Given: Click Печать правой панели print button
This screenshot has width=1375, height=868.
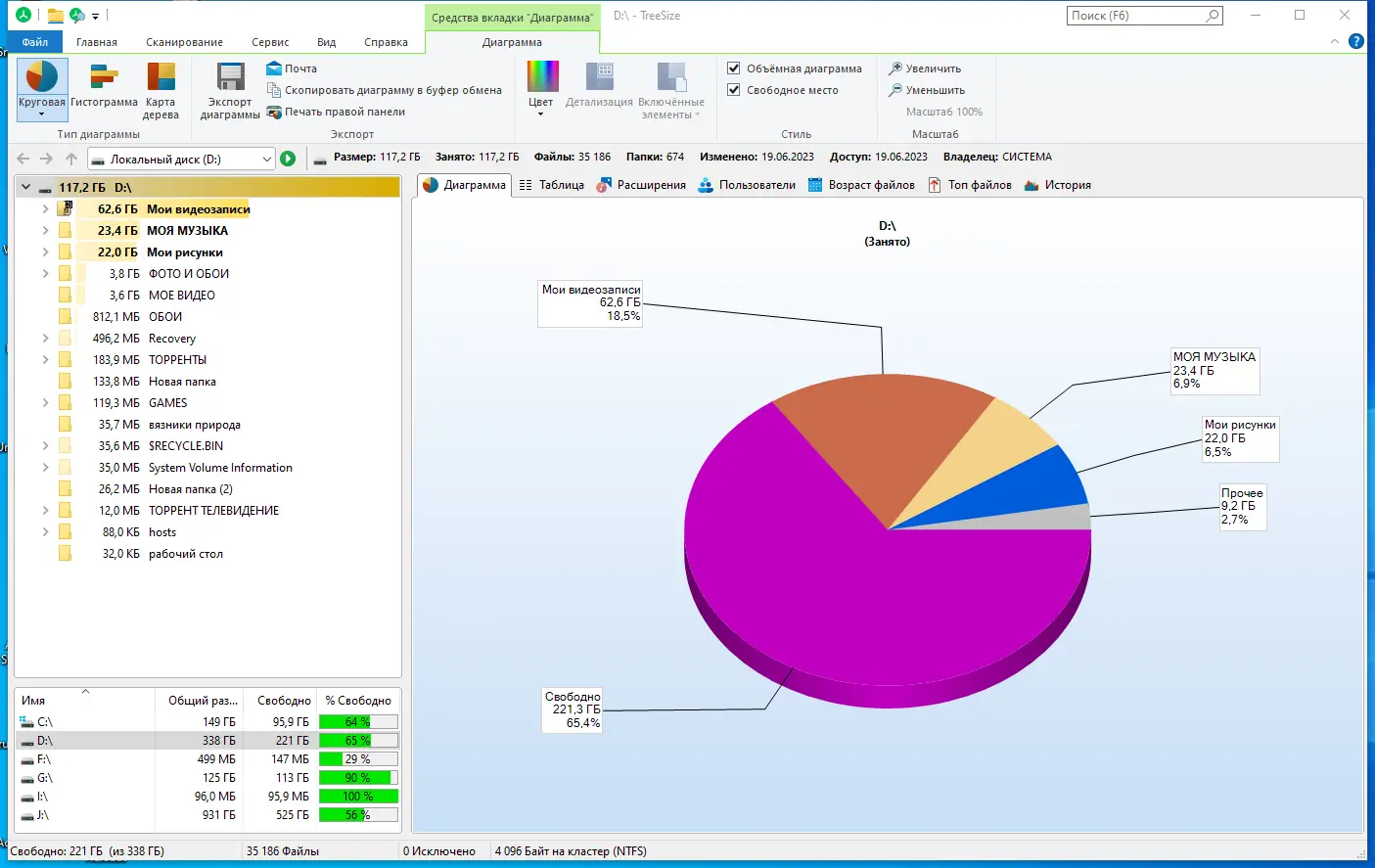Looking at the screenshot, I should click(x=336, y=112).
